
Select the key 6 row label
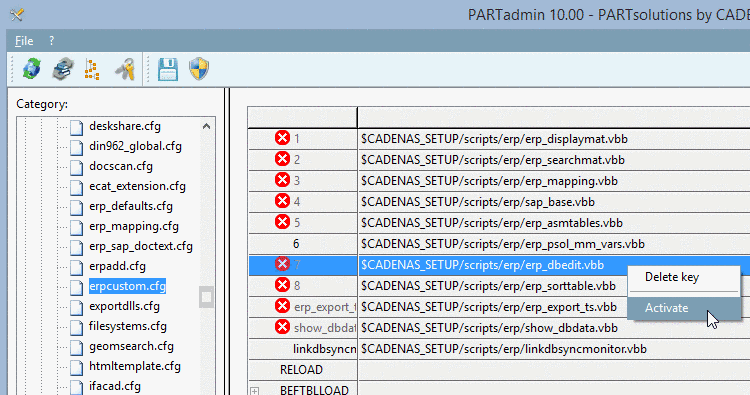point(296,244)
